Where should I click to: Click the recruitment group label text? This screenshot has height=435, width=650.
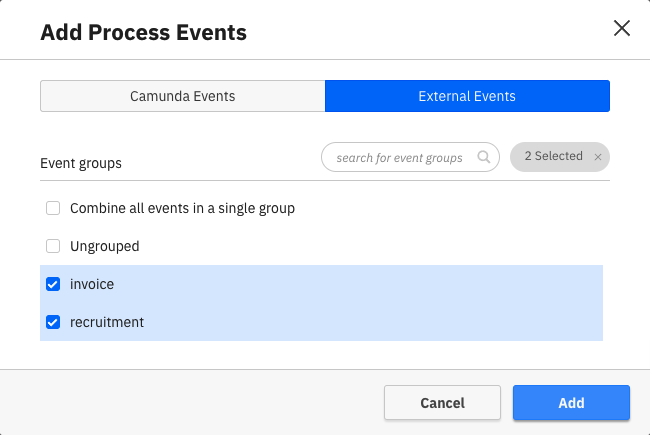(x=107, y=322)
